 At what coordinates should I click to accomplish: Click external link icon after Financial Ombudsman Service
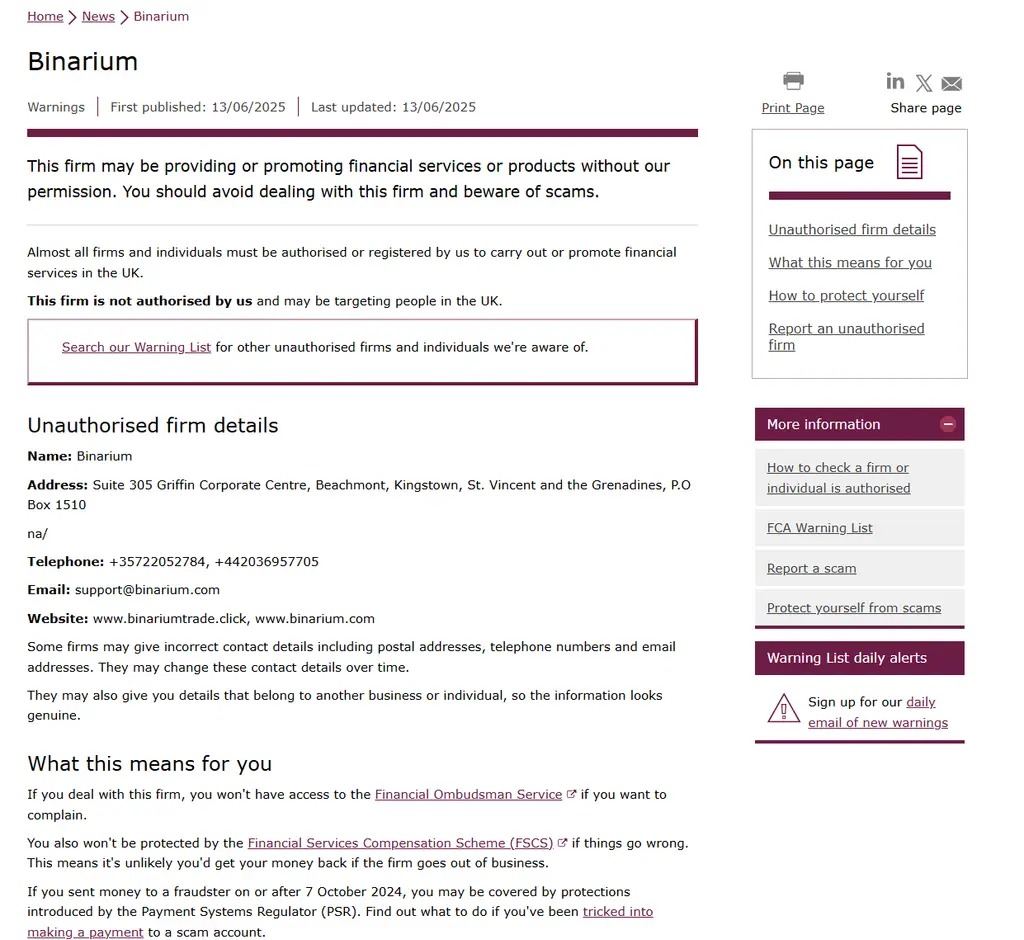coord(571,794)
